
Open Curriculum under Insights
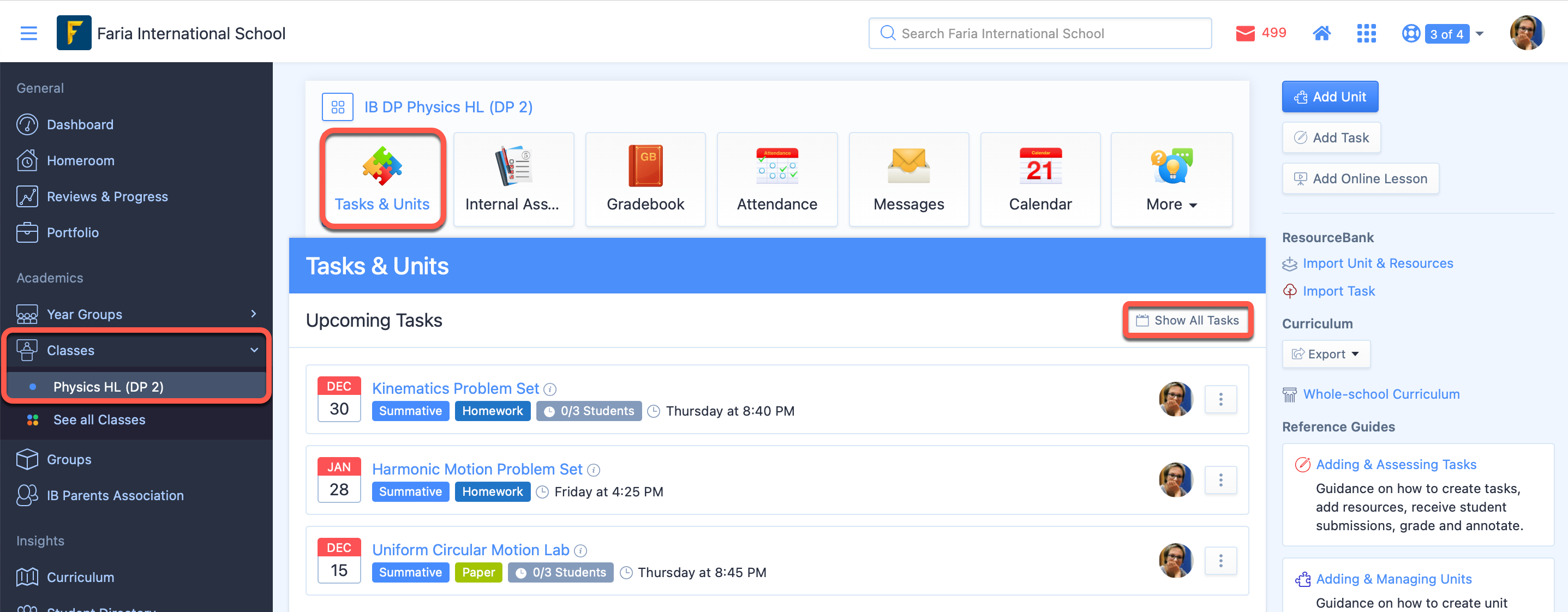(80, 577)
